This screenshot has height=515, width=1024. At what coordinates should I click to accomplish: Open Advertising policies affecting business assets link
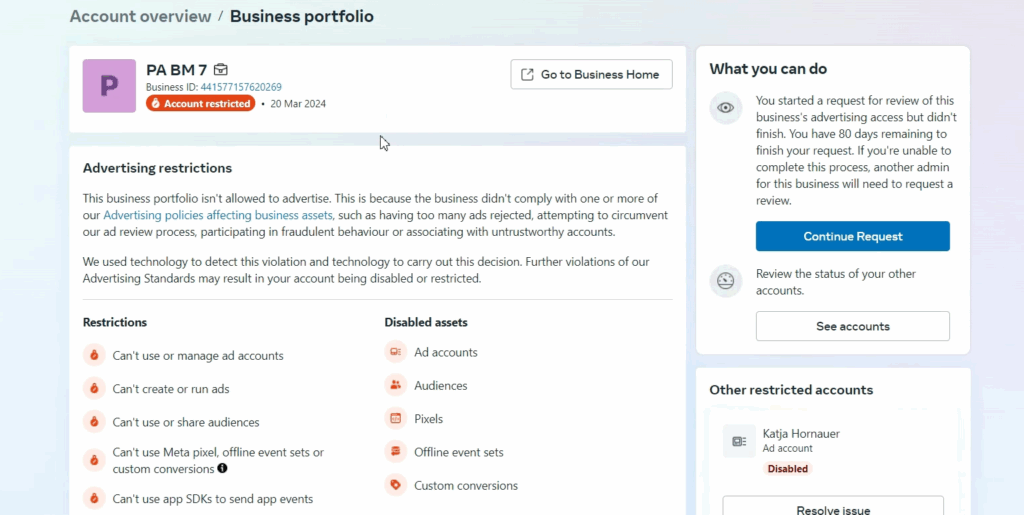(218, 215)
